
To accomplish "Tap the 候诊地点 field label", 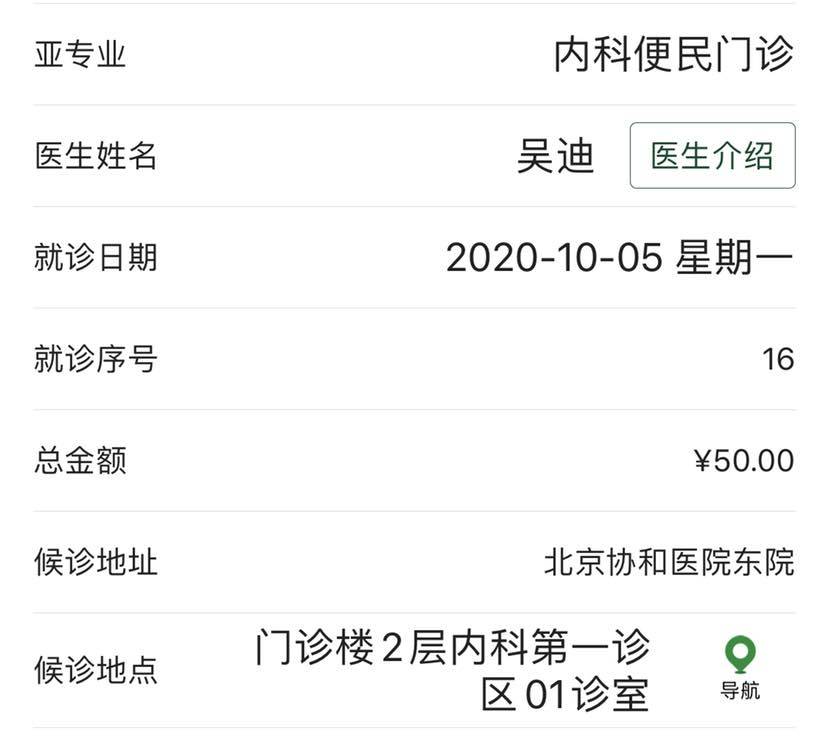I will coord(96,670).
